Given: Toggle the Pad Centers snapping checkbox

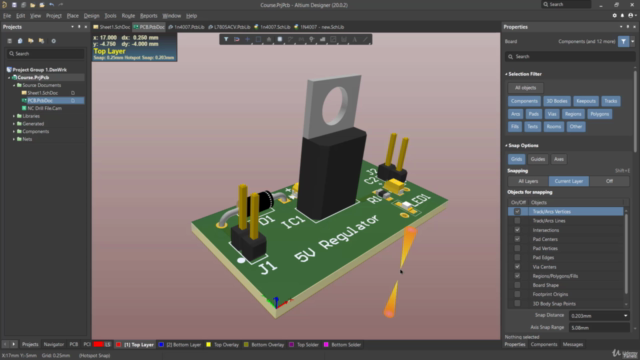Looking at the screenshot, I should point(517,239).
